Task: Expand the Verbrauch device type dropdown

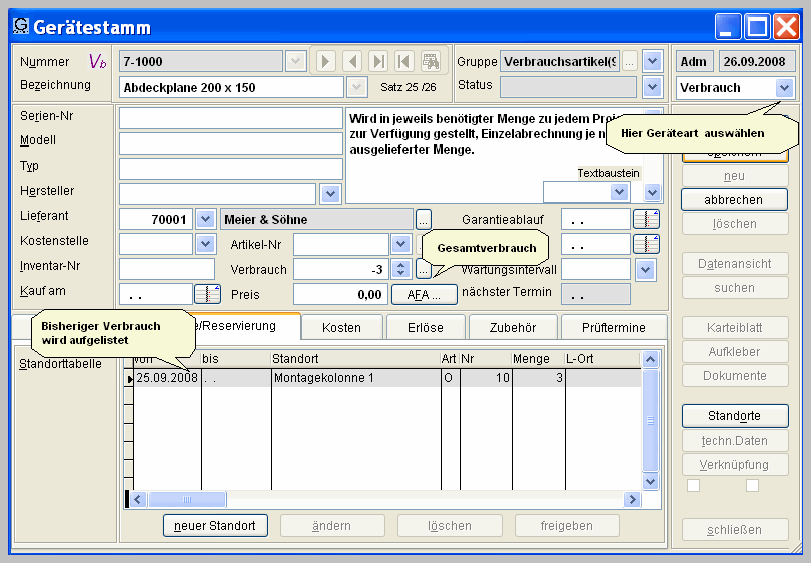Action: click(784, 88)
